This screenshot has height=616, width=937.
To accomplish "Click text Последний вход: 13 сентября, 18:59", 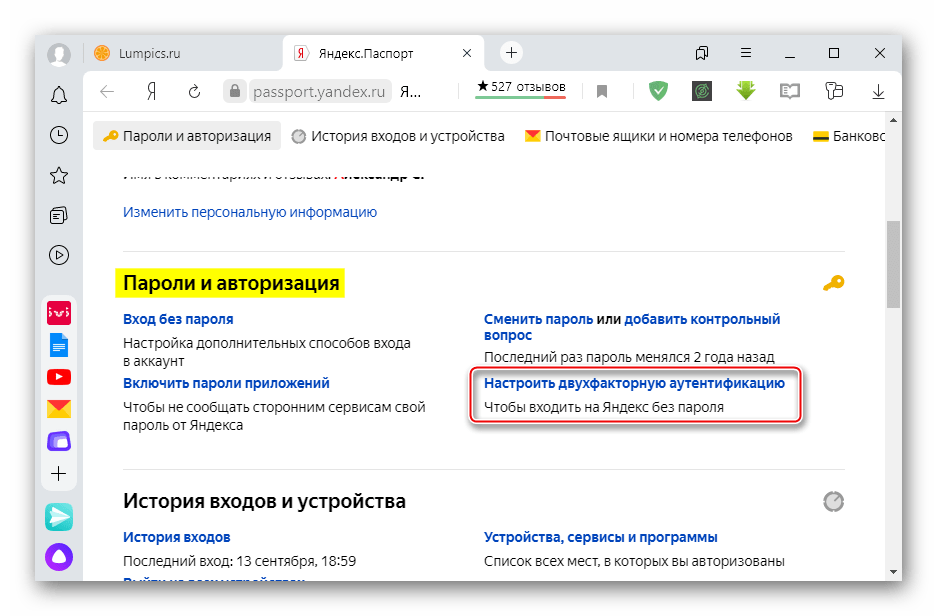I will click(240, 561).
